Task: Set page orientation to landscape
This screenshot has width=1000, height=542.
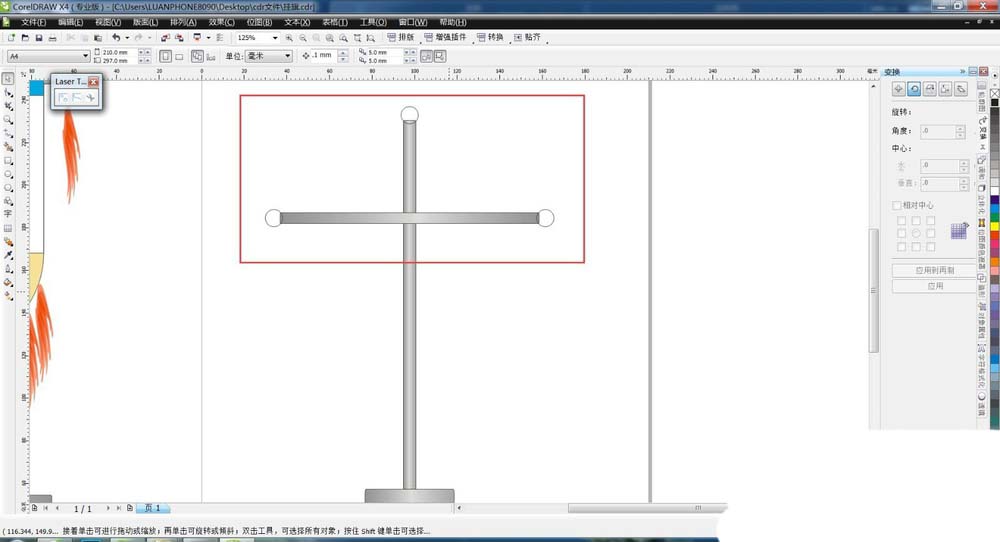Action: point(179,56)
